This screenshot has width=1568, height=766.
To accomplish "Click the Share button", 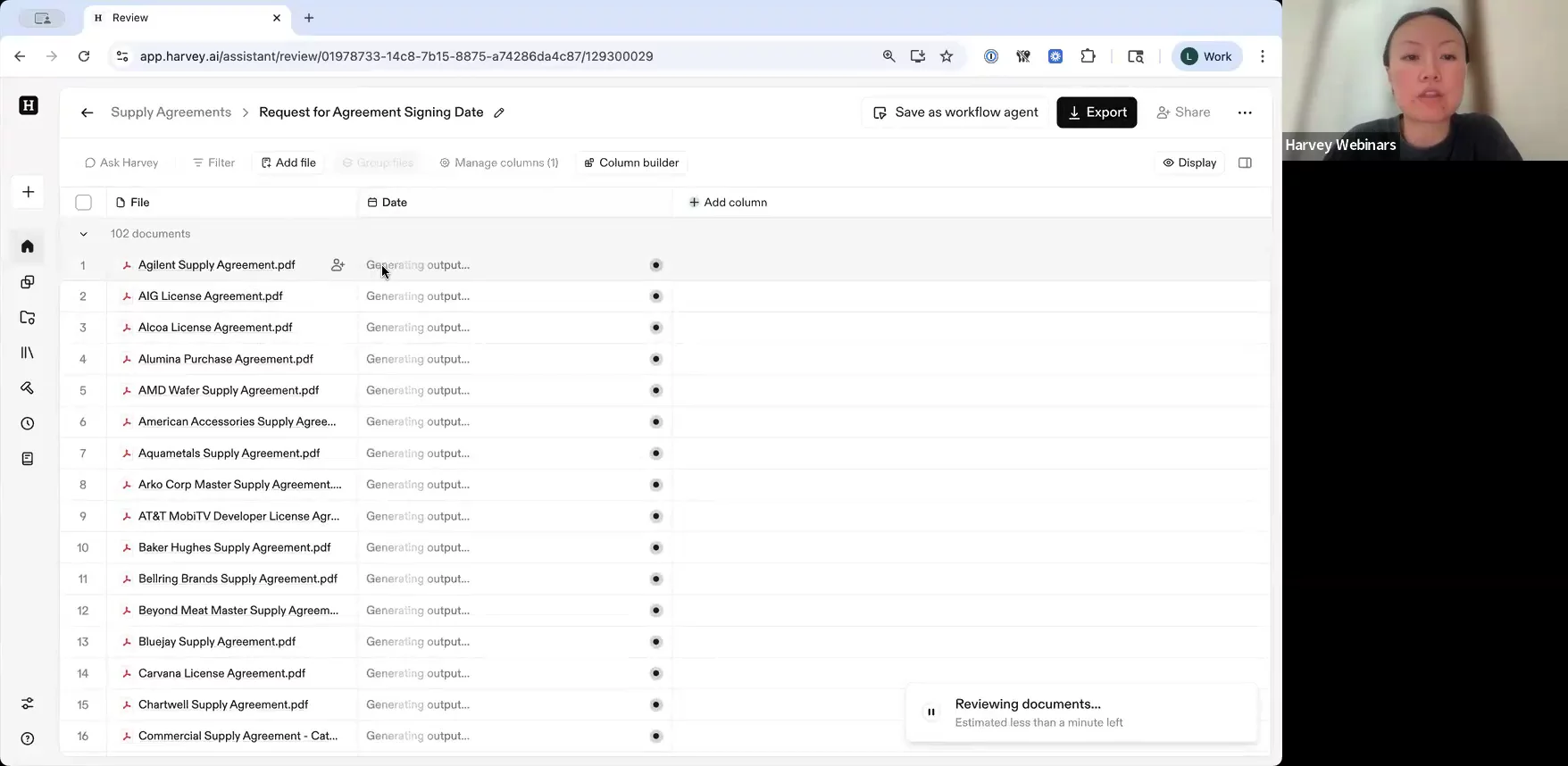I will (1183, 112).
